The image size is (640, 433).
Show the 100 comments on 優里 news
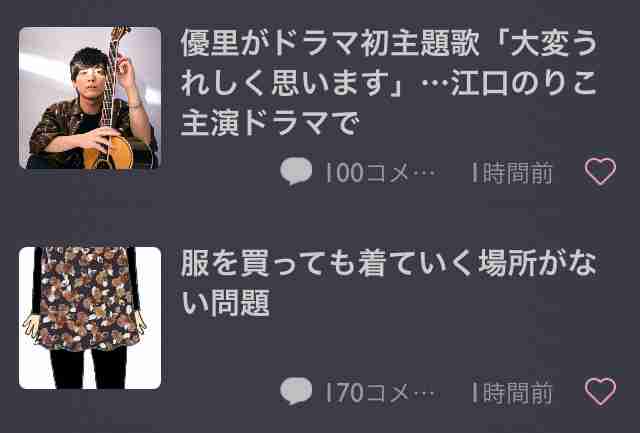tap(381, 173)
